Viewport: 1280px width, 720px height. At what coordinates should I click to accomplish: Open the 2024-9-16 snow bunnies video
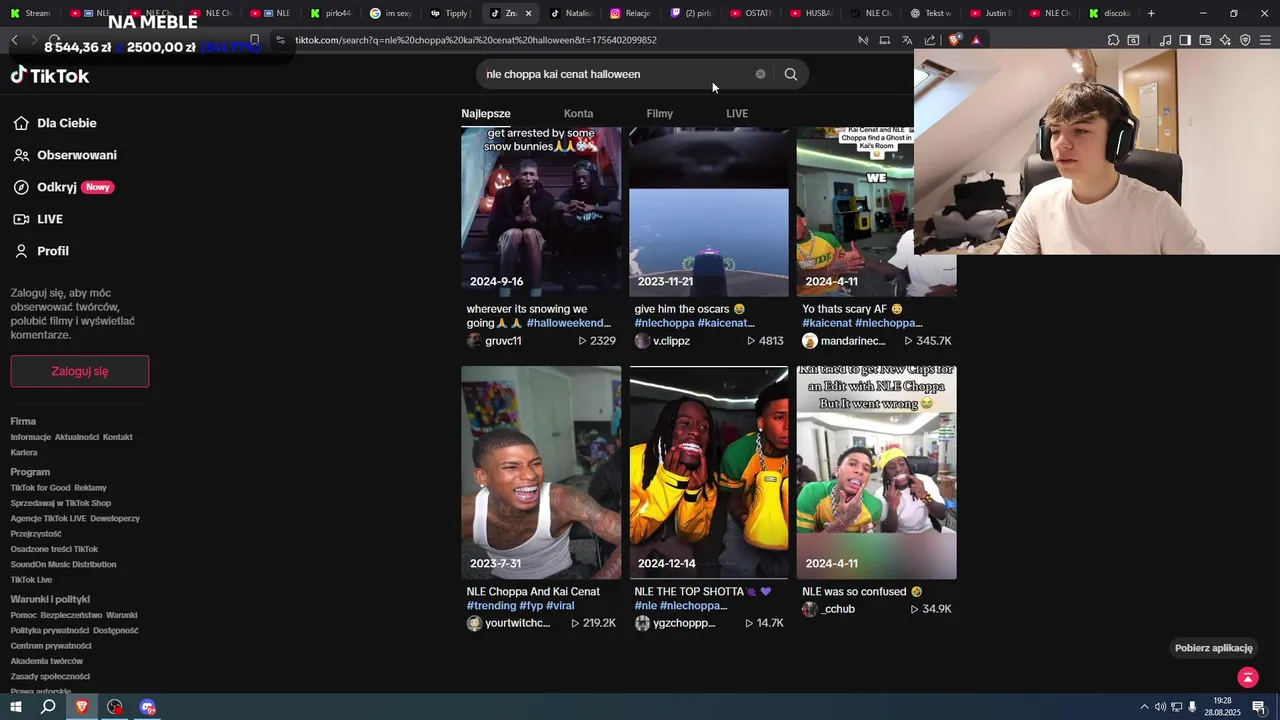(541, 212)
